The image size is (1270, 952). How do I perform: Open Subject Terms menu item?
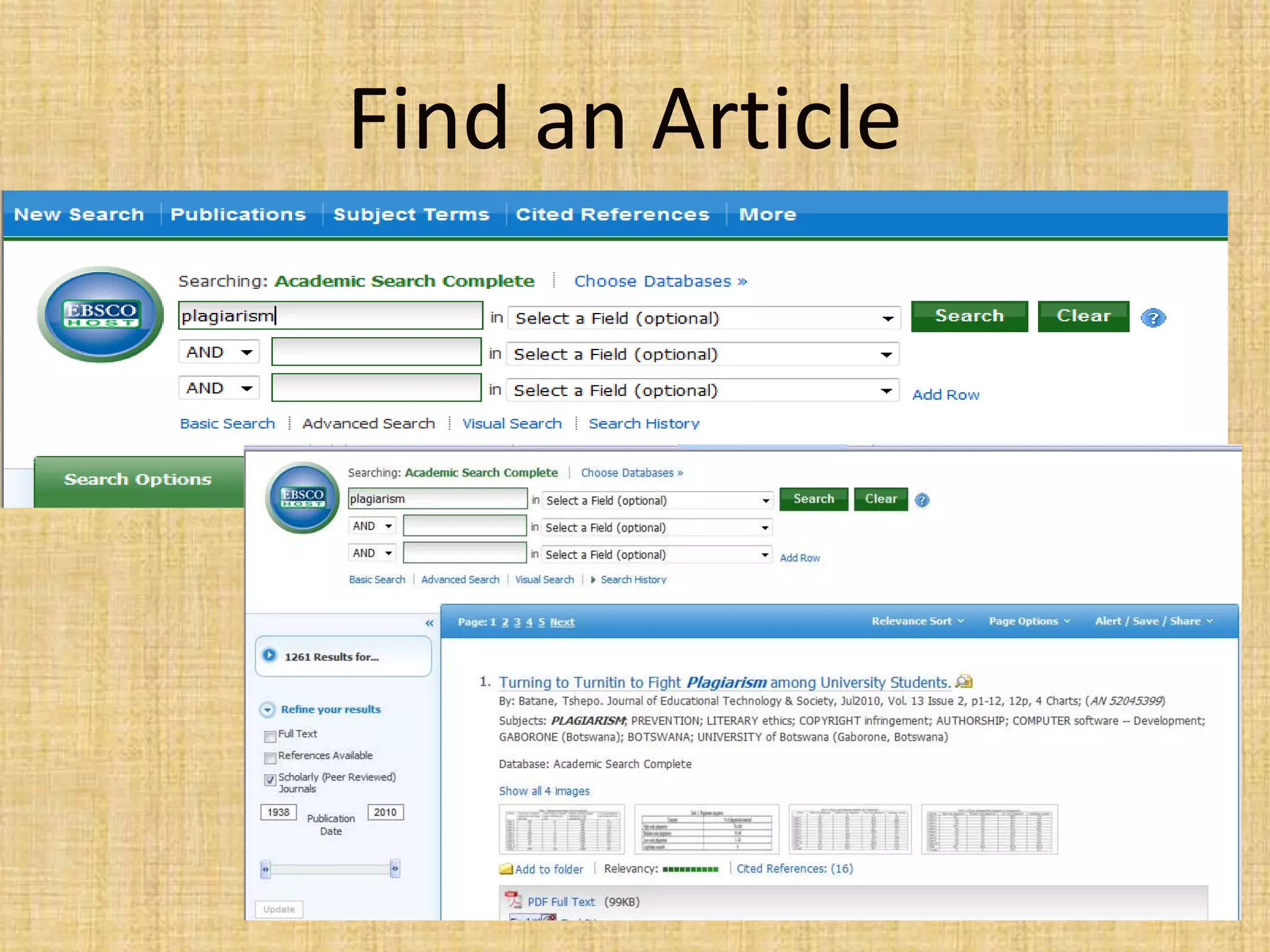pos(412,214)
